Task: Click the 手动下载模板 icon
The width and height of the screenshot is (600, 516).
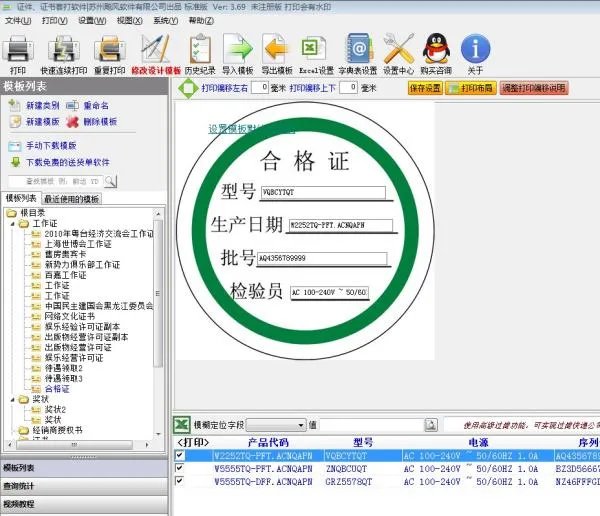Action: pos(15,146)
